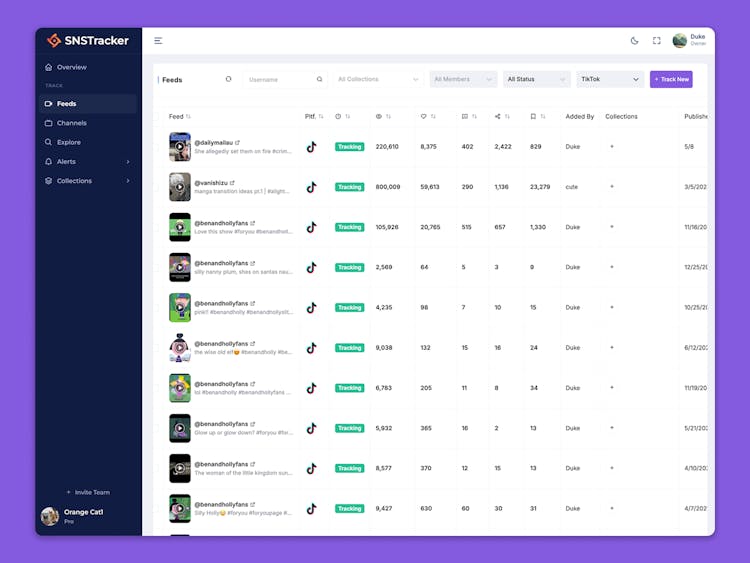Viewport: 750px width, 563px height.
Task: Open the All Collections dropdown filter
Action: pos(378,79)
